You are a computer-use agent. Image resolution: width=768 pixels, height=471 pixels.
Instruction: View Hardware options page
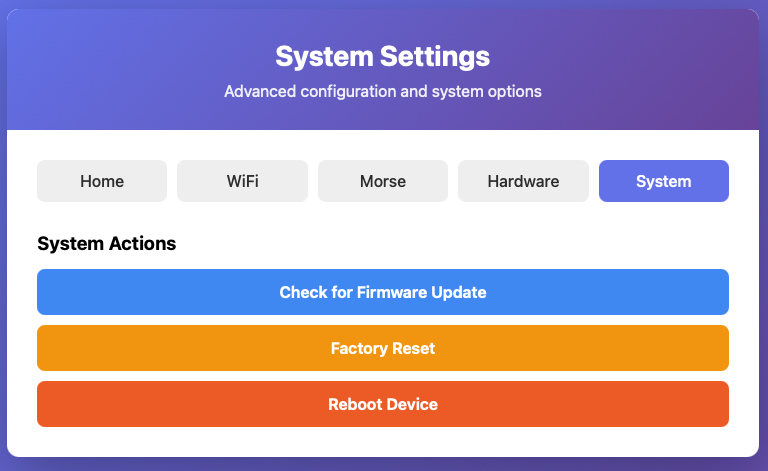click(x=523, y=181)
